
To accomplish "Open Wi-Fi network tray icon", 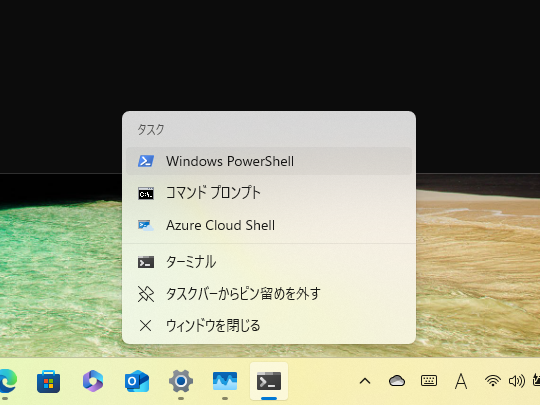I will (x=493, y=381).
